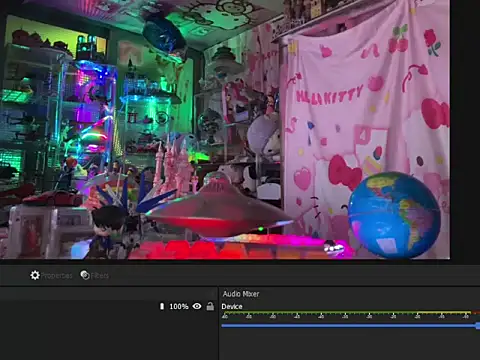480x360 pixels.
Task: Click the globe in the preview canvas
Action: pos(394,215)
